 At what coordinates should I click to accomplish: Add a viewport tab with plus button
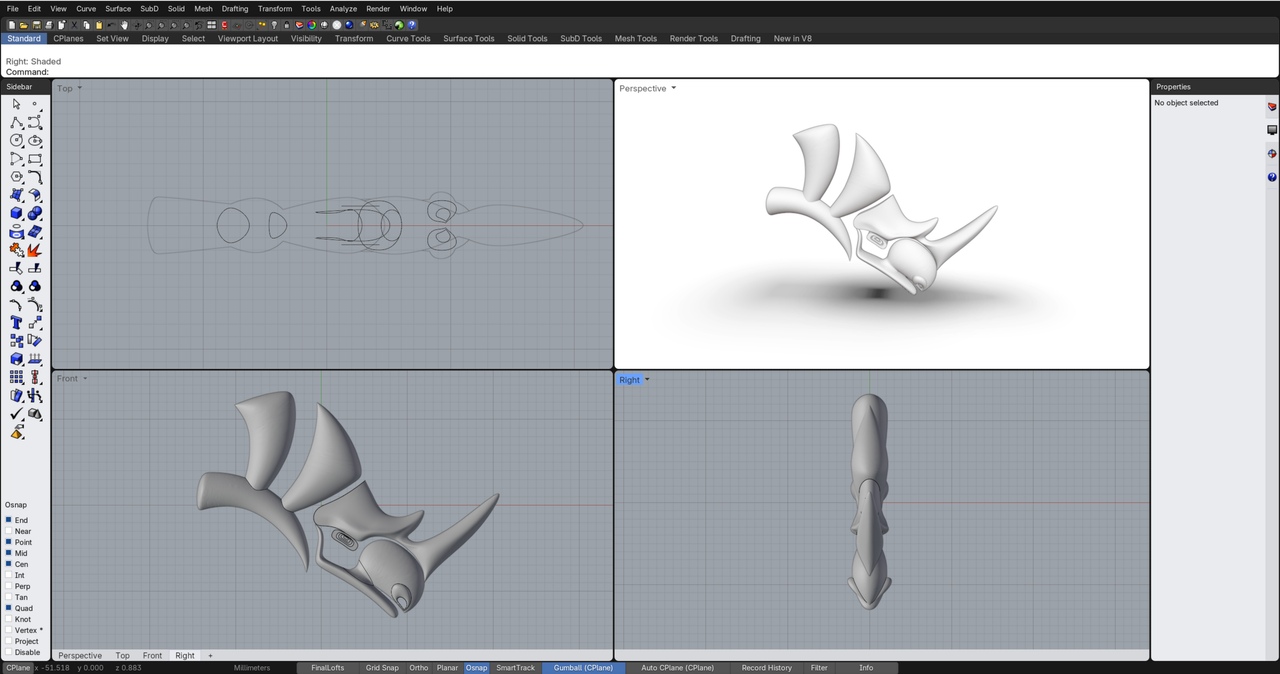click(x=210, y=656)
